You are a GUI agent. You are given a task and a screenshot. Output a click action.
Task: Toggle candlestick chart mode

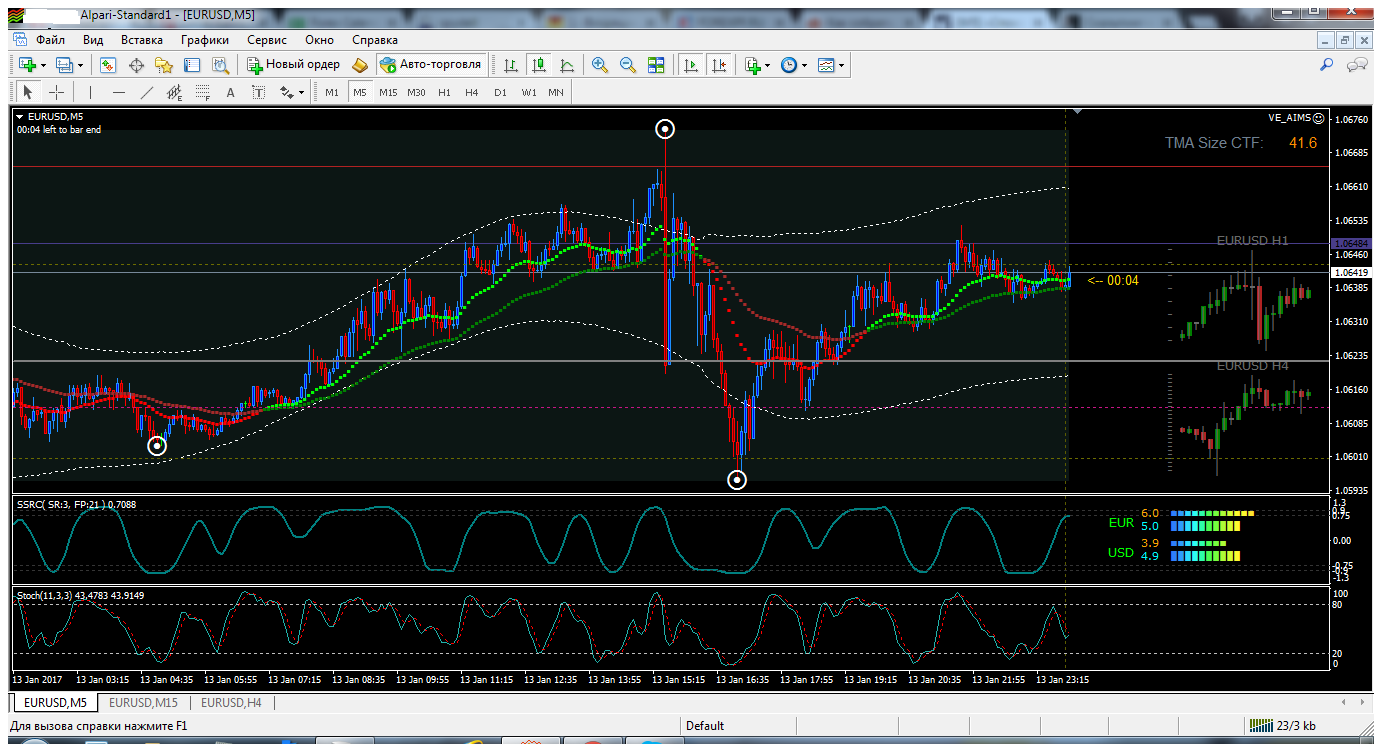coord(539,65)
